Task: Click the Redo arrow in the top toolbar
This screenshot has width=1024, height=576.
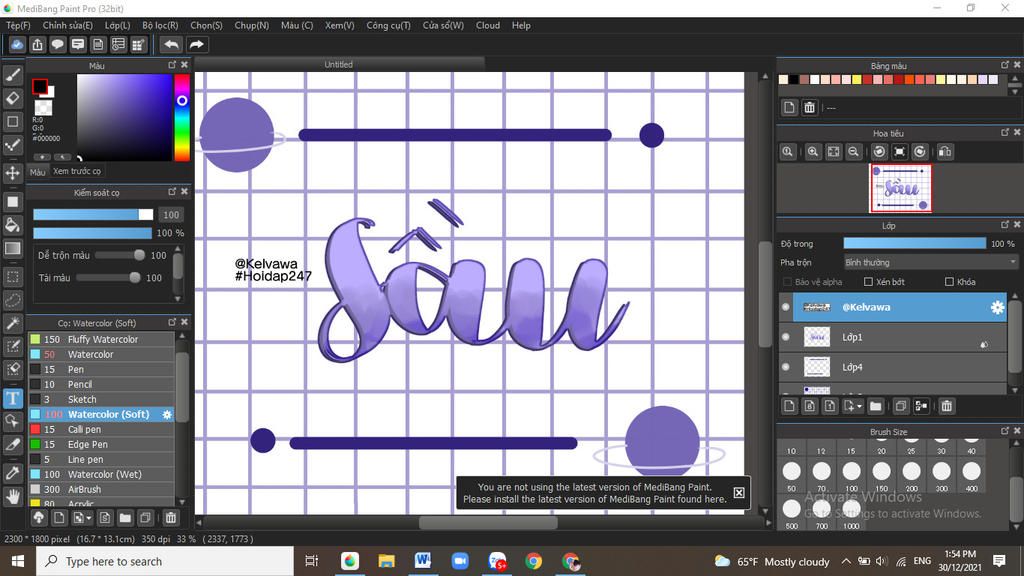Action: tap(196, 44)
